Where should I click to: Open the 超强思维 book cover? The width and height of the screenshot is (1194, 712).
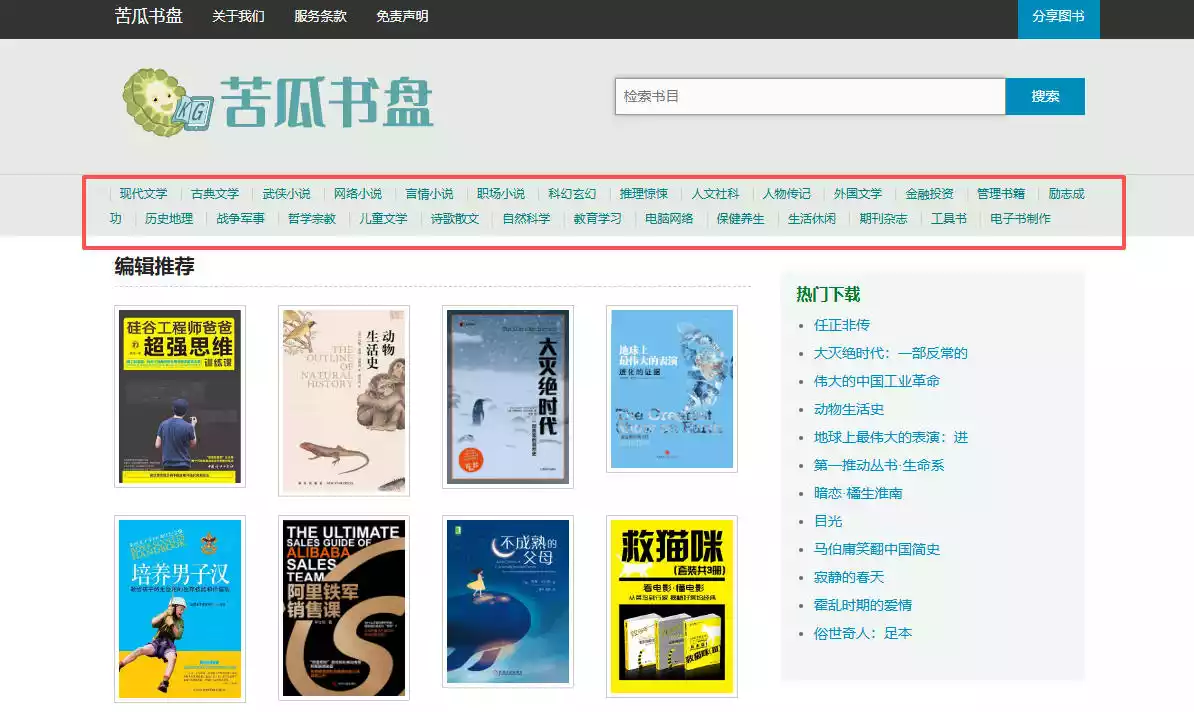click(x=180, y=396)
